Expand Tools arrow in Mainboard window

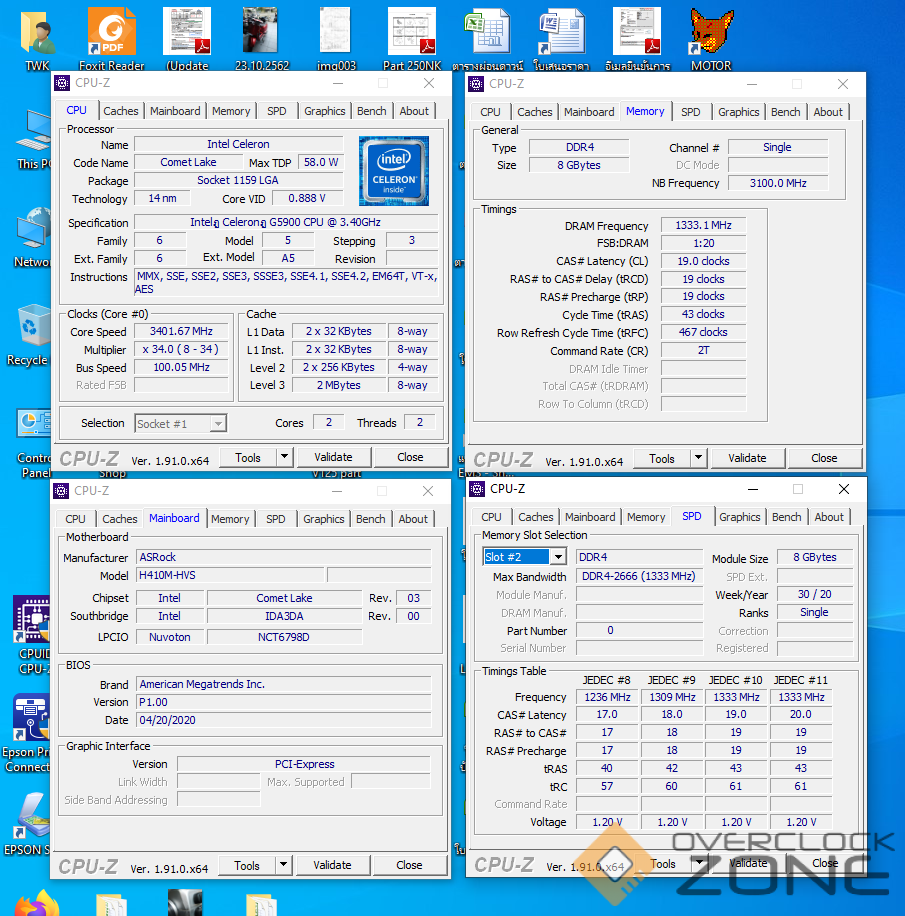[x=283, y=865]
